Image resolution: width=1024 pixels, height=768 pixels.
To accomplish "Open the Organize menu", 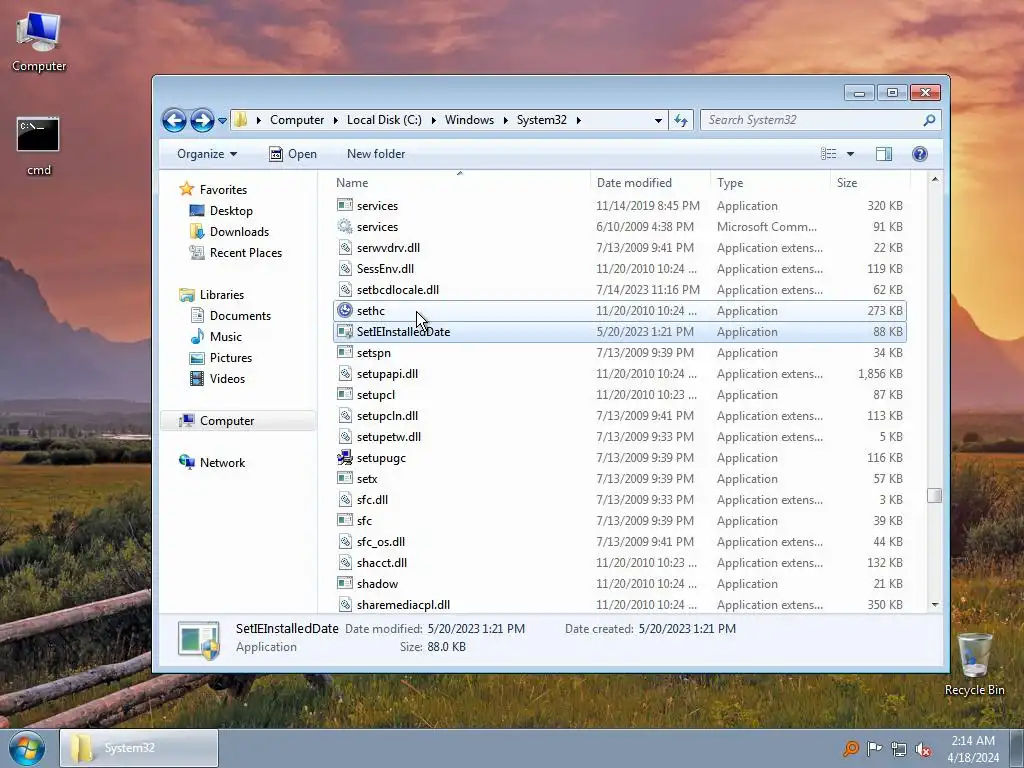I will pos(207,154).
